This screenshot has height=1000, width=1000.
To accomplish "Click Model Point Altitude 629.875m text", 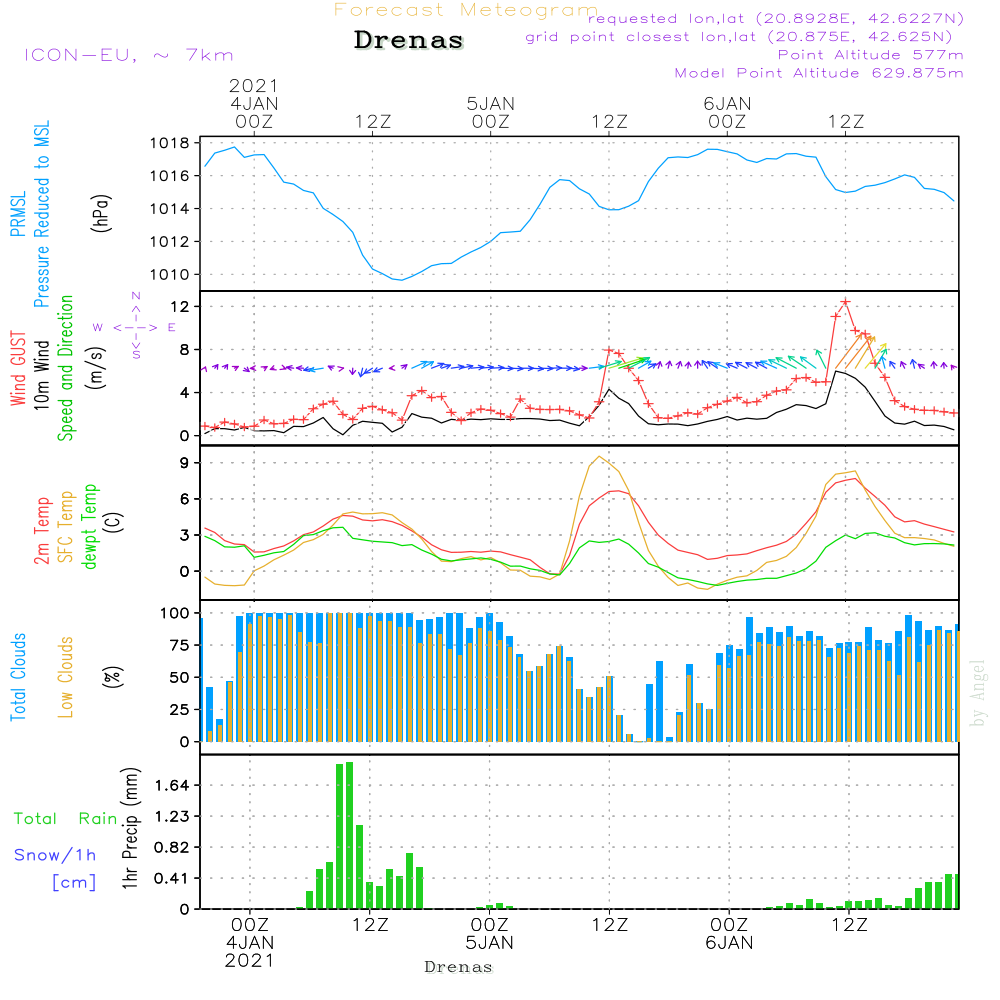I will click(819, 73).
